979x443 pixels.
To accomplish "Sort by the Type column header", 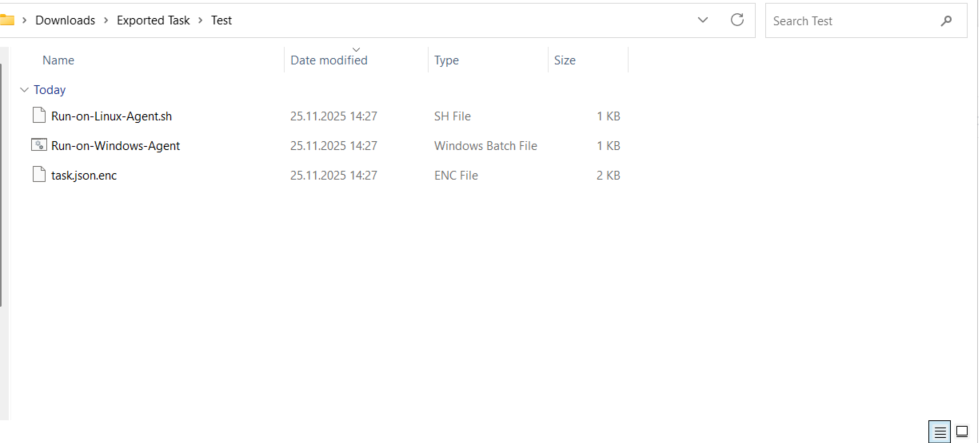I will pyautogui.click(x=446, y=60).
